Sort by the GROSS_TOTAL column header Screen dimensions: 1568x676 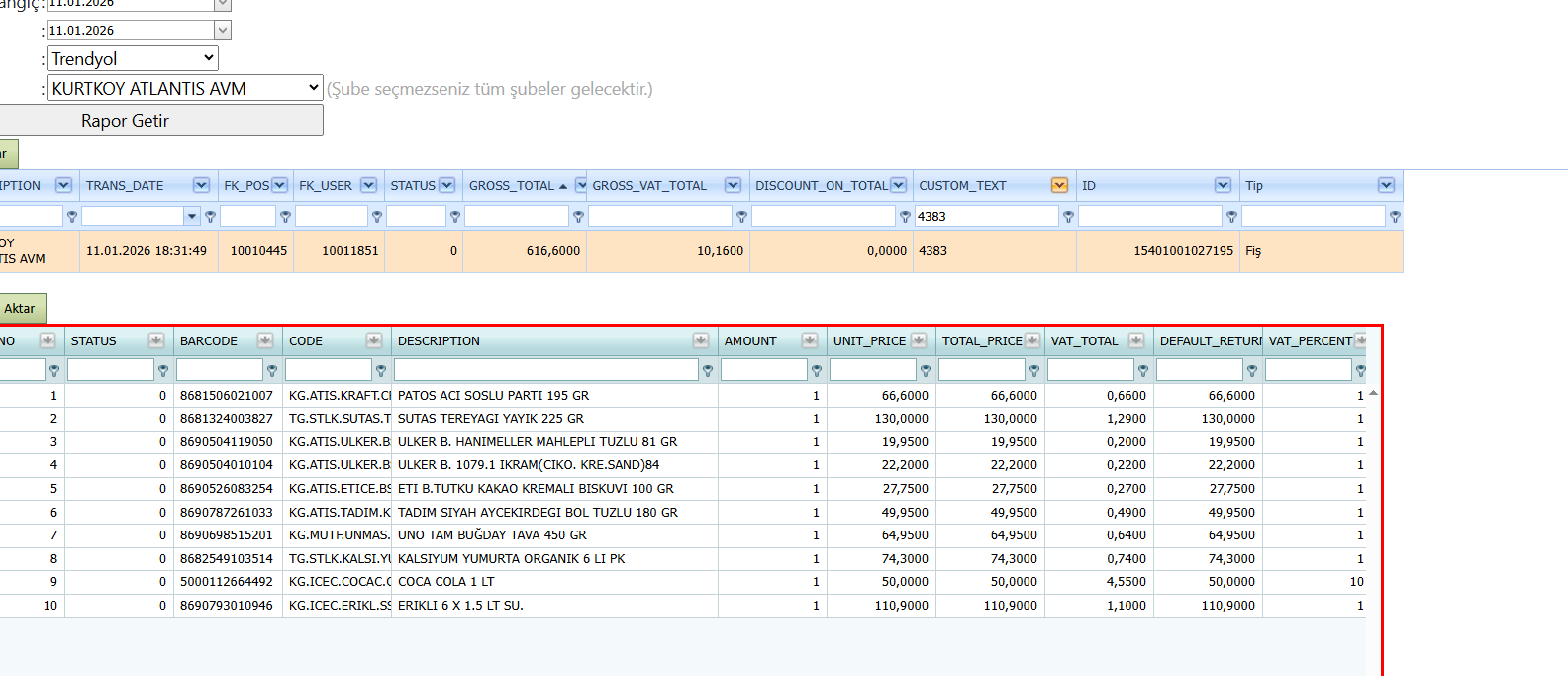(x=512, y=185)
